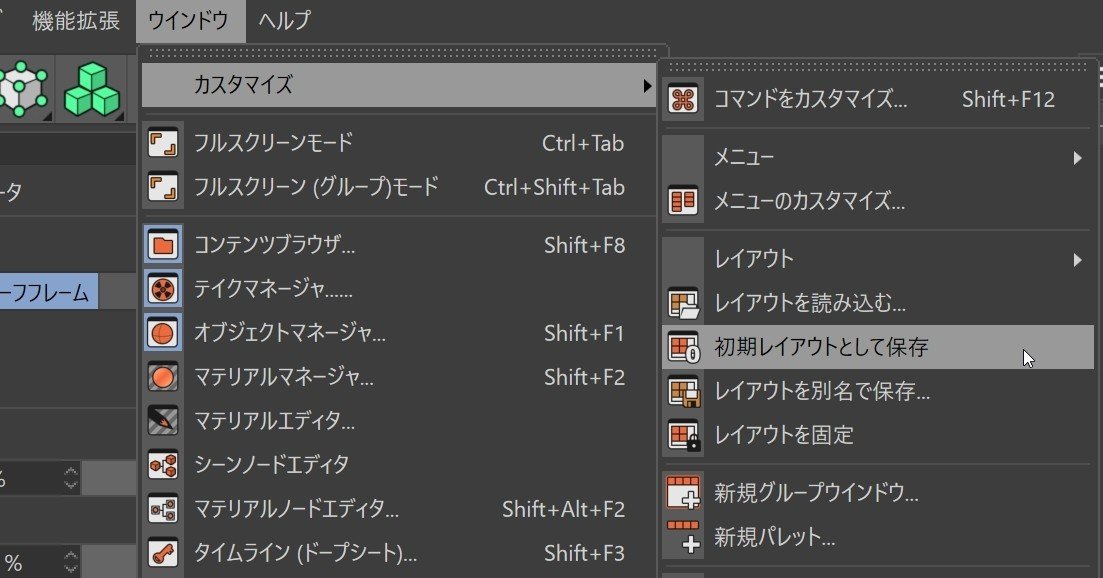Open the ウインドウ menu
Image resolution: width=1103 pixels, height=578 pixels.
[189, 20]
